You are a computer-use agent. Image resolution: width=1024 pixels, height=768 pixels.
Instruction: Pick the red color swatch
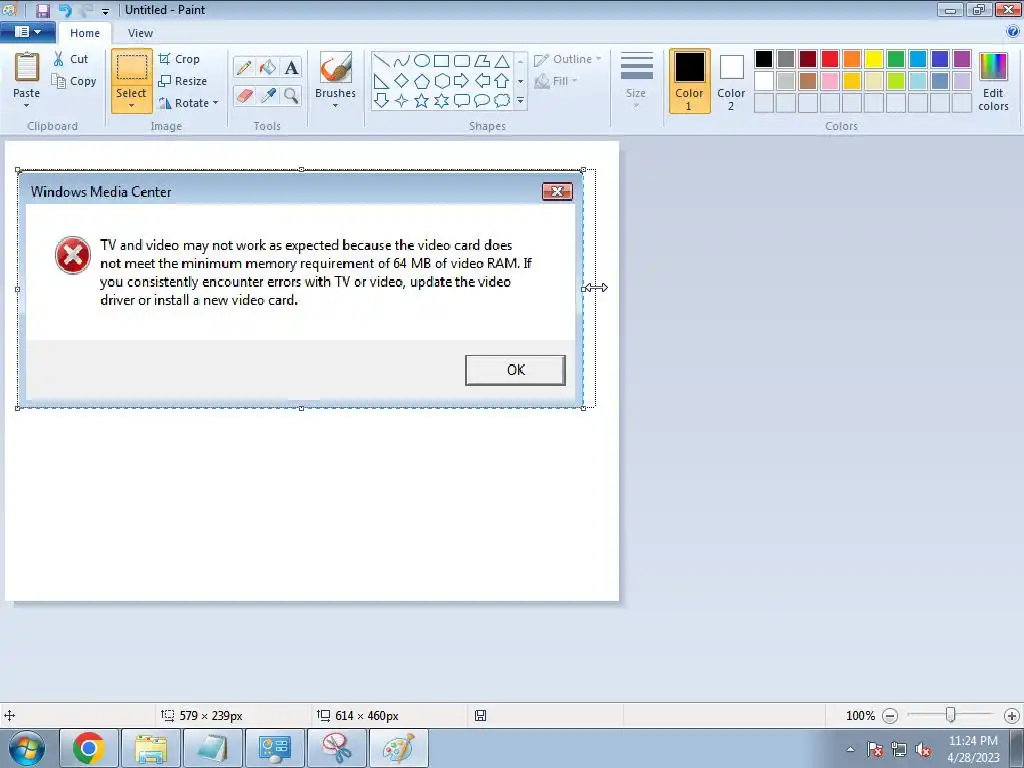tap(830, 59)
